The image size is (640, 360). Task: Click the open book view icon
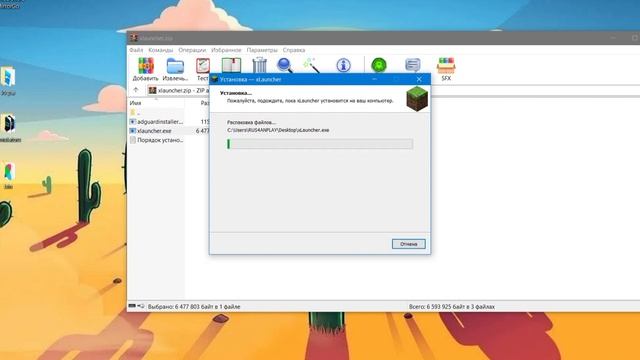(x=231, y=65)
